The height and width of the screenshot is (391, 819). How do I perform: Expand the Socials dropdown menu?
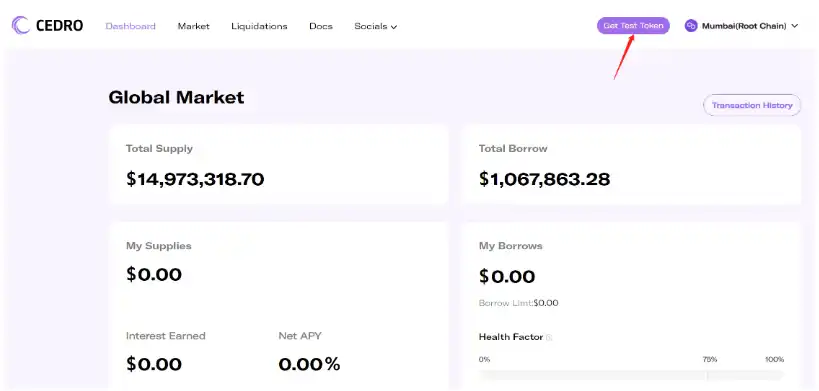376,26
